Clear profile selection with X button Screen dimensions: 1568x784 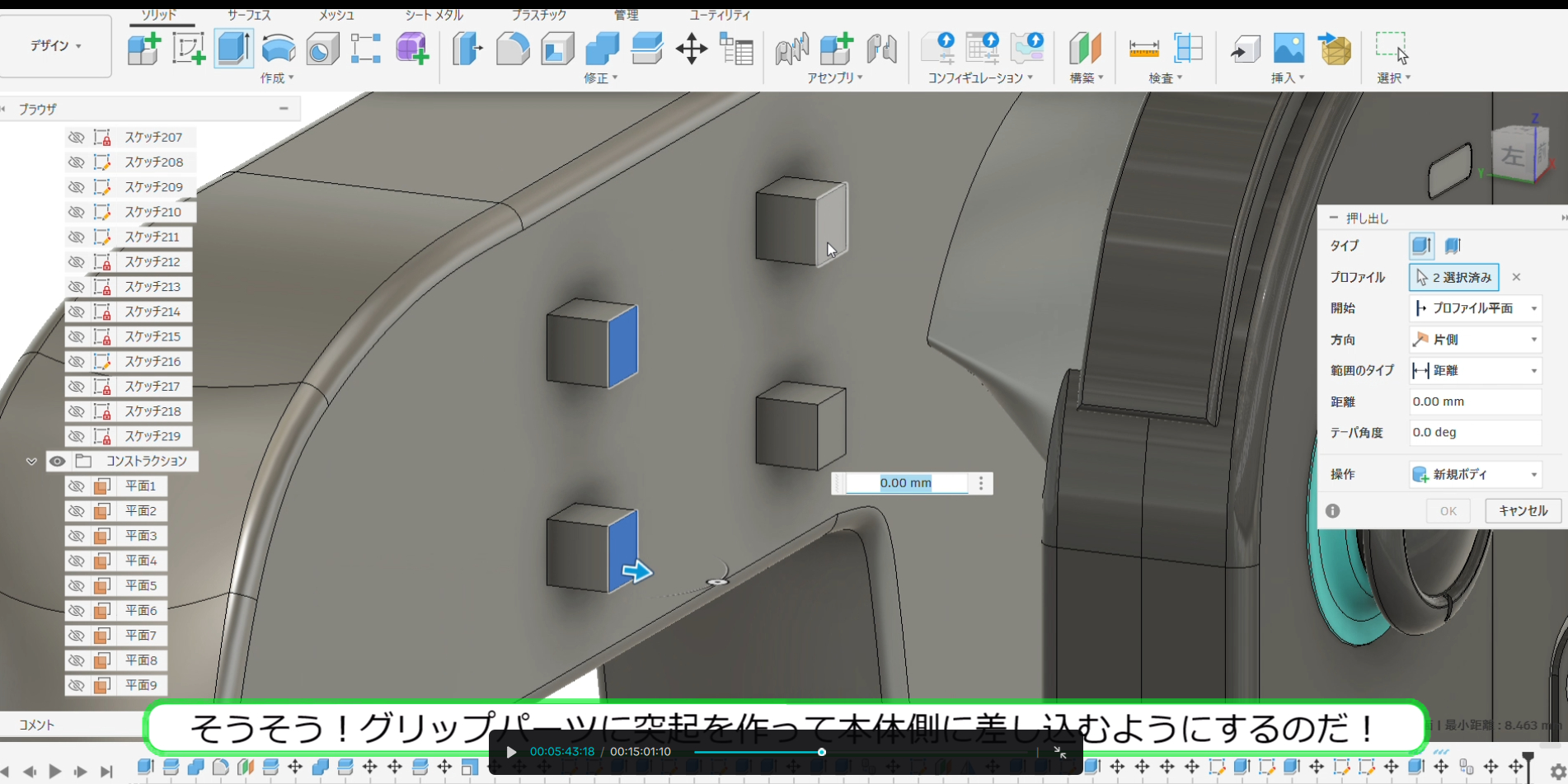tap(1516, 277)
